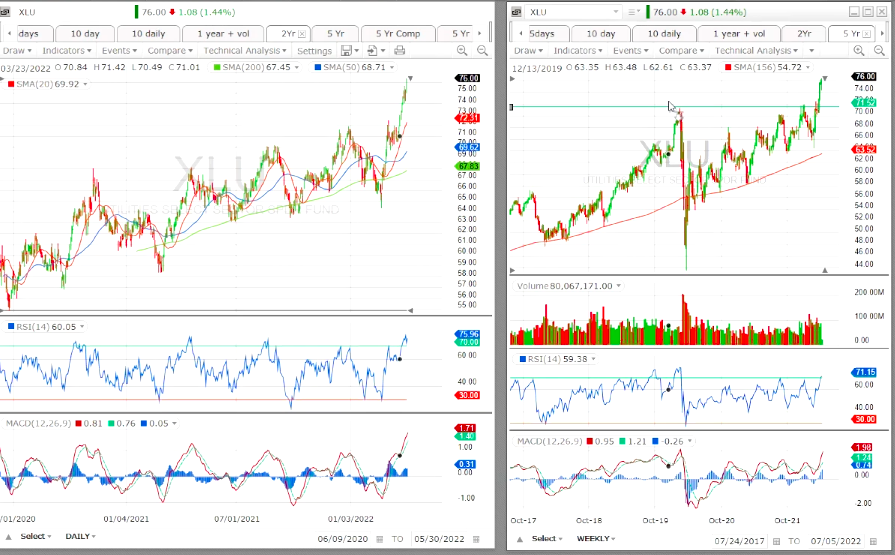Open the end date calendar in the right chart

click(x=873, y=541)
